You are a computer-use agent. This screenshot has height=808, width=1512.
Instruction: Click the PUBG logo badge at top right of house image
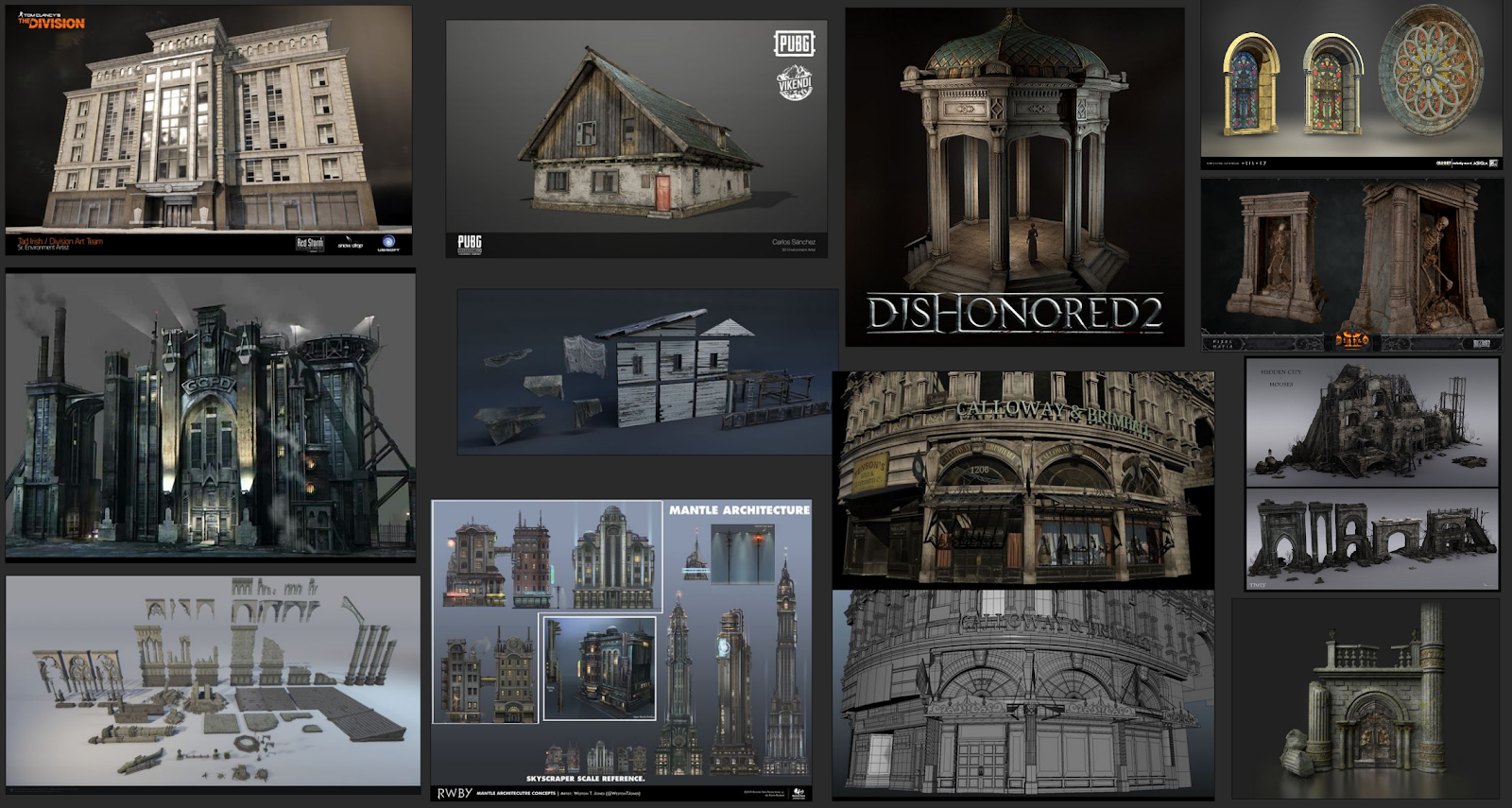tap(794, 43)
